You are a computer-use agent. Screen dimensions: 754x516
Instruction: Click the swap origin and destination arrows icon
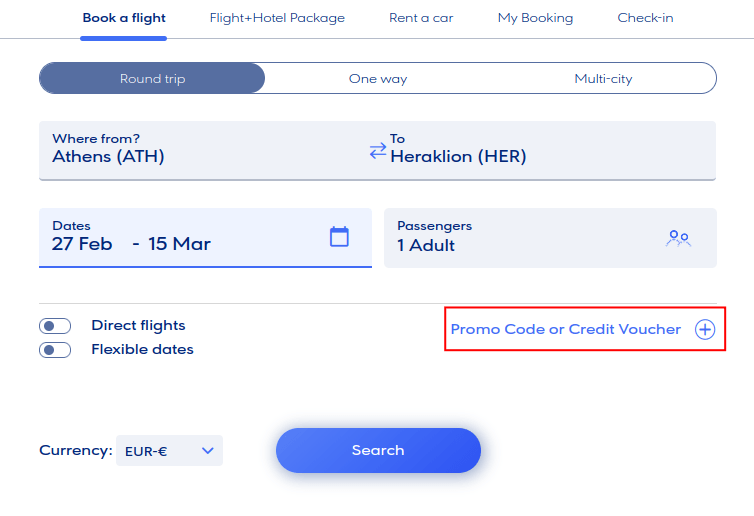tap(377, 151)
